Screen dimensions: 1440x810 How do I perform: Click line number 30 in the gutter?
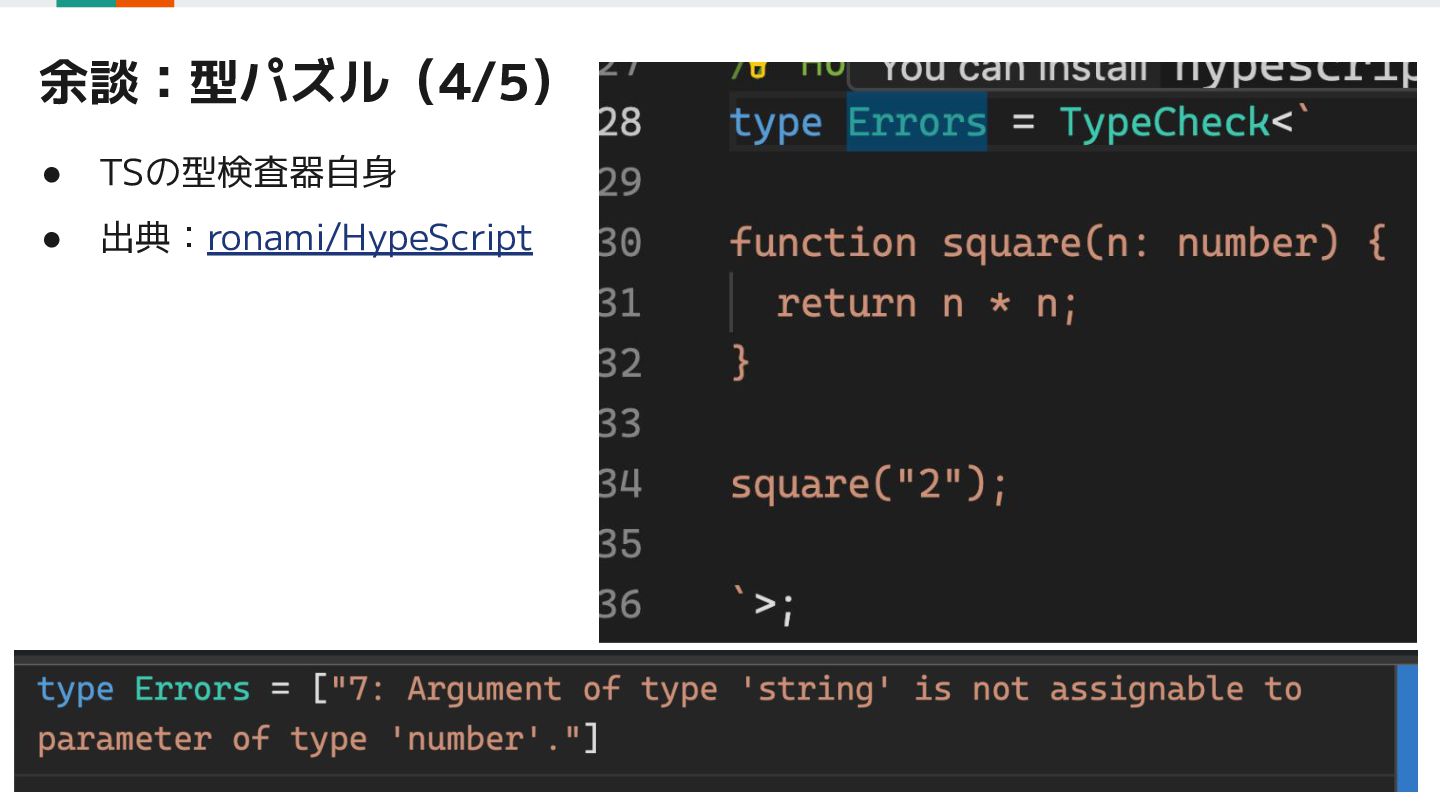620,242
